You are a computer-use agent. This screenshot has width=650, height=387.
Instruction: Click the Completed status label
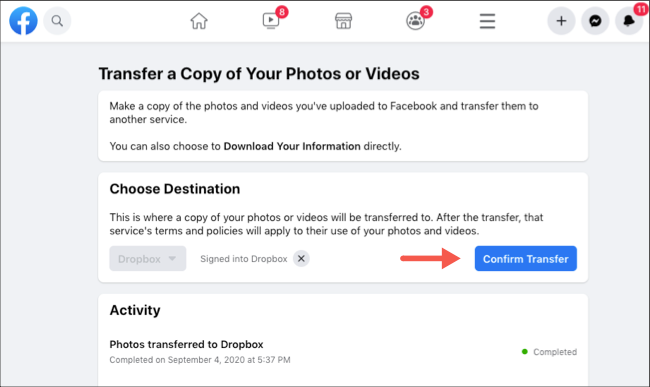pyautogui.click(x=555, y=352)
